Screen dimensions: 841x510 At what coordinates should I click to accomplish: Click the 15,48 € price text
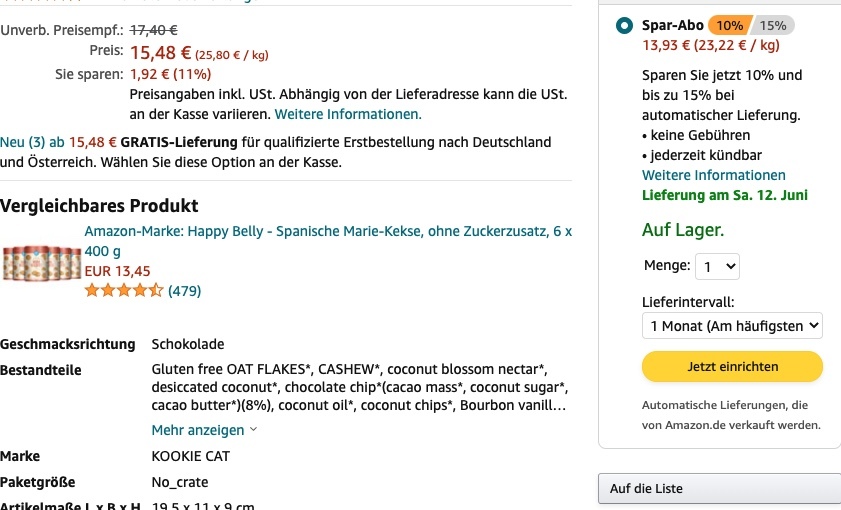click(x=160, y=53)
